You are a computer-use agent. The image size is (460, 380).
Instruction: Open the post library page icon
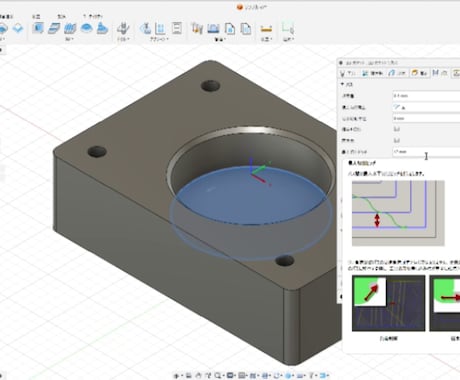tap(230, 28)
